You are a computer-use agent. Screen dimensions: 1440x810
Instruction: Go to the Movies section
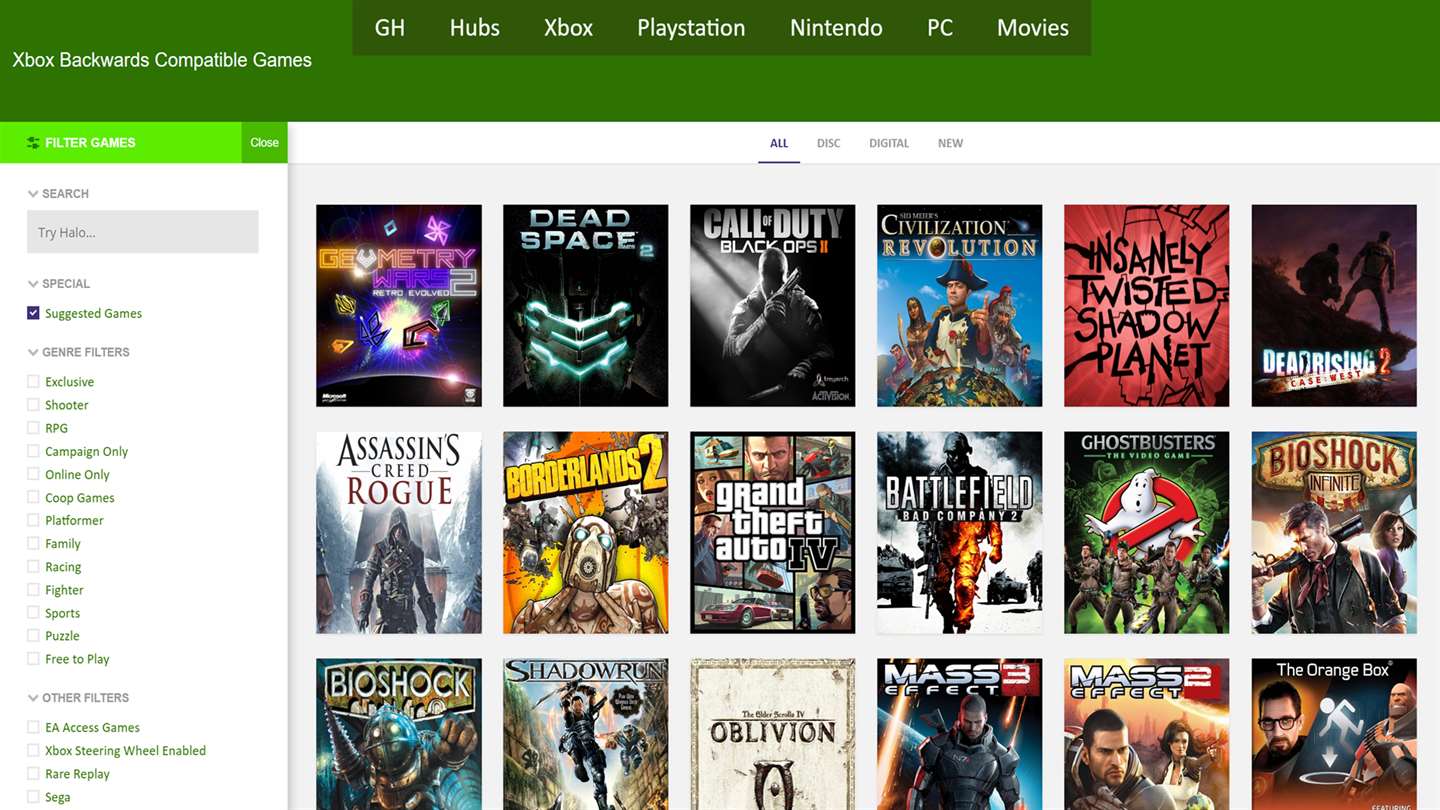(1033, 28)
